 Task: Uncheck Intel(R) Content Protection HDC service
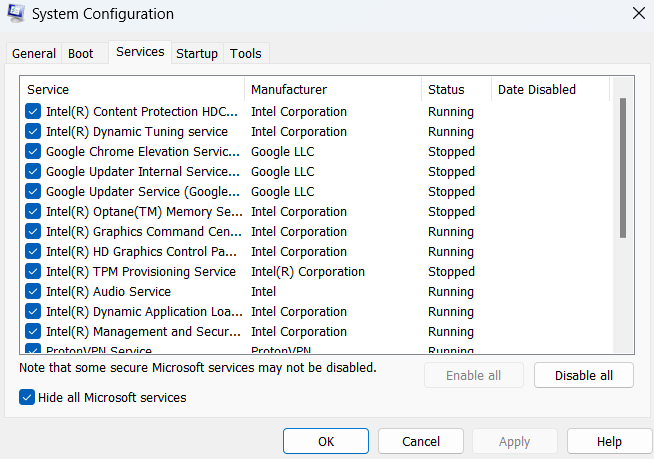coord(33,111)
